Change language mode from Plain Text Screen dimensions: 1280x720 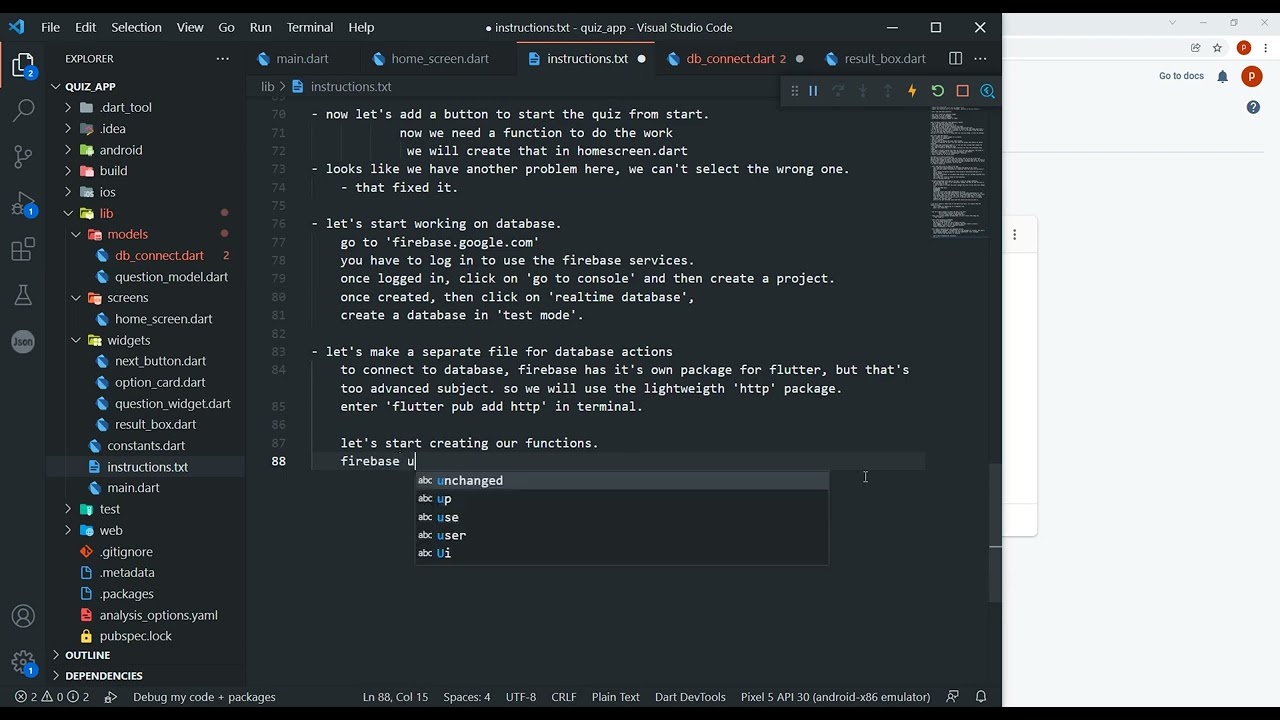[x=615, y=697]
